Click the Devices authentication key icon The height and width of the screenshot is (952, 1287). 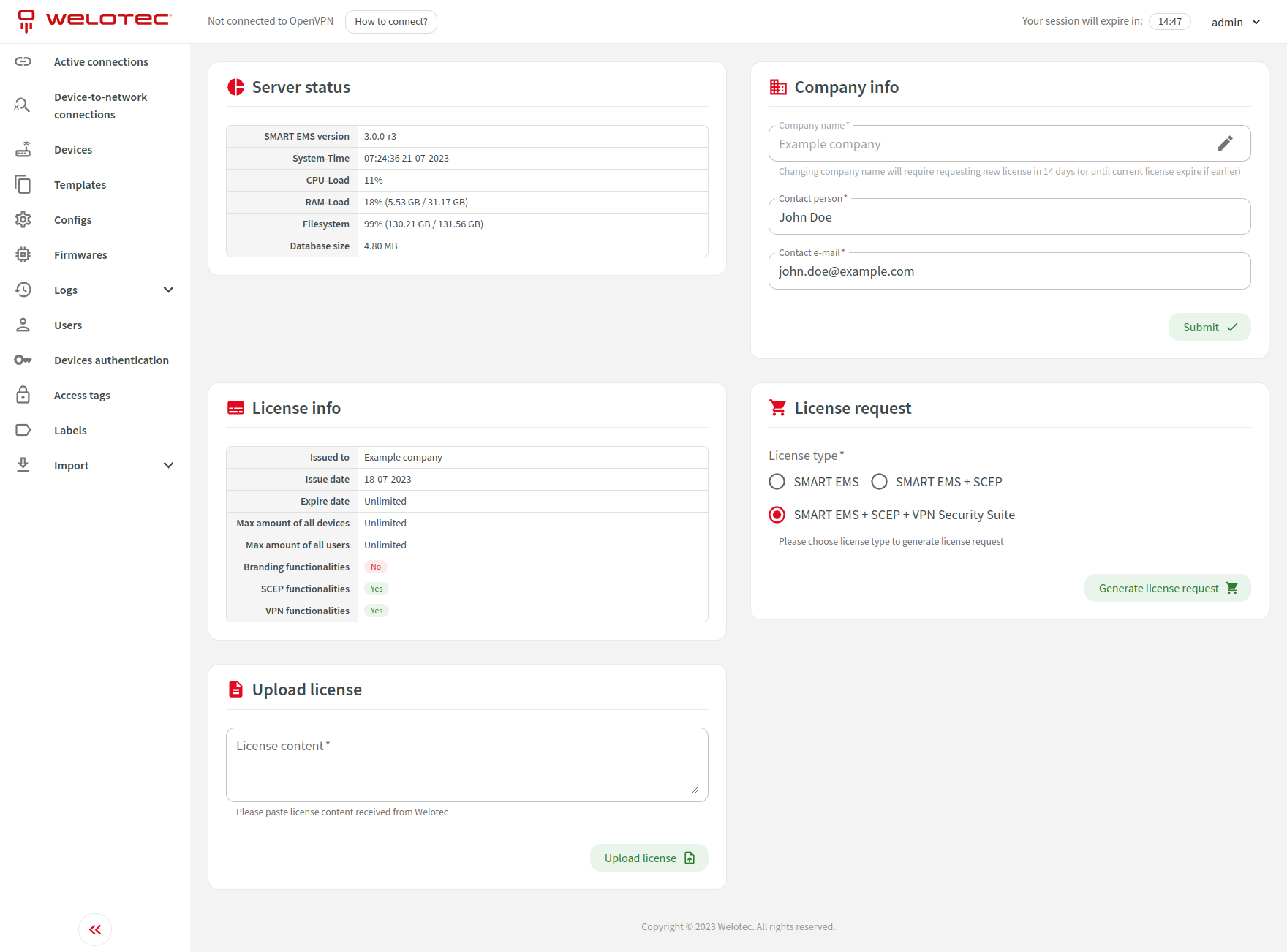pos(23,360)
